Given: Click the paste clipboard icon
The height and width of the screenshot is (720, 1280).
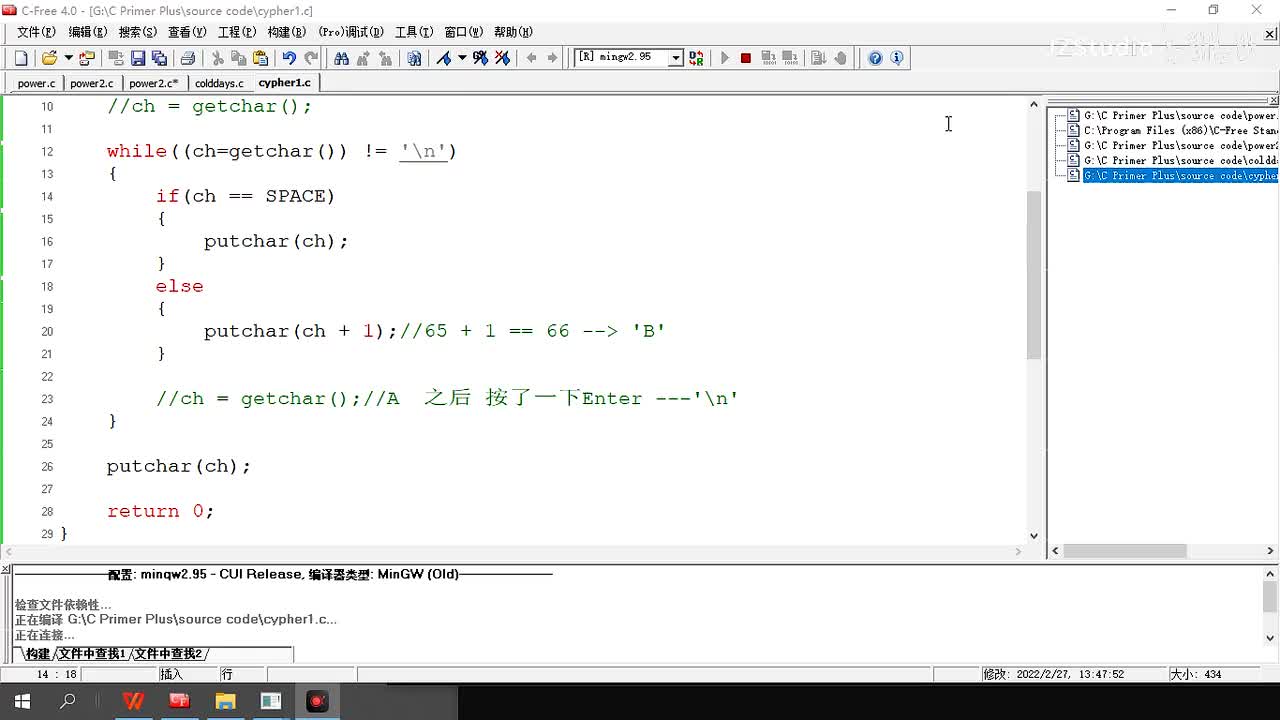Looking at the screenshot, I should pyautogui.click(x=260, y=58).
